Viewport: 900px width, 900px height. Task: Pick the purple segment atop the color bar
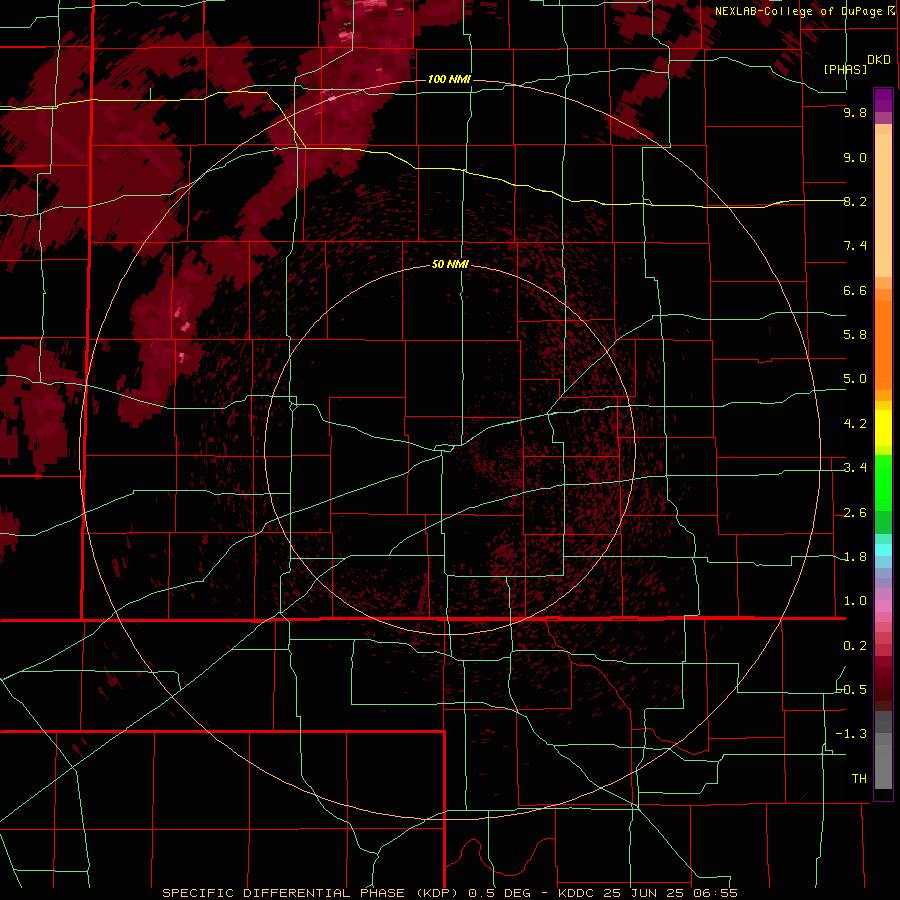883,100
